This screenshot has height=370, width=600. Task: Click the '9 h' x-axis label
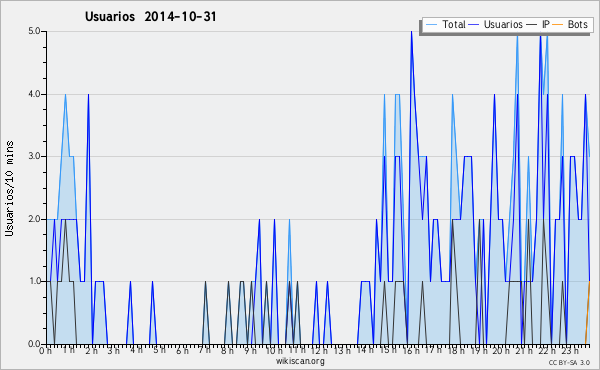coord(250,350)
